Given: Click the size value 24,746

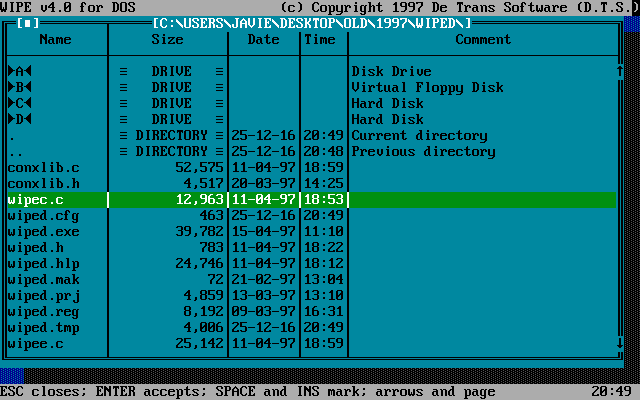Looking at the screenshot, I should click(x=200, y=263).
